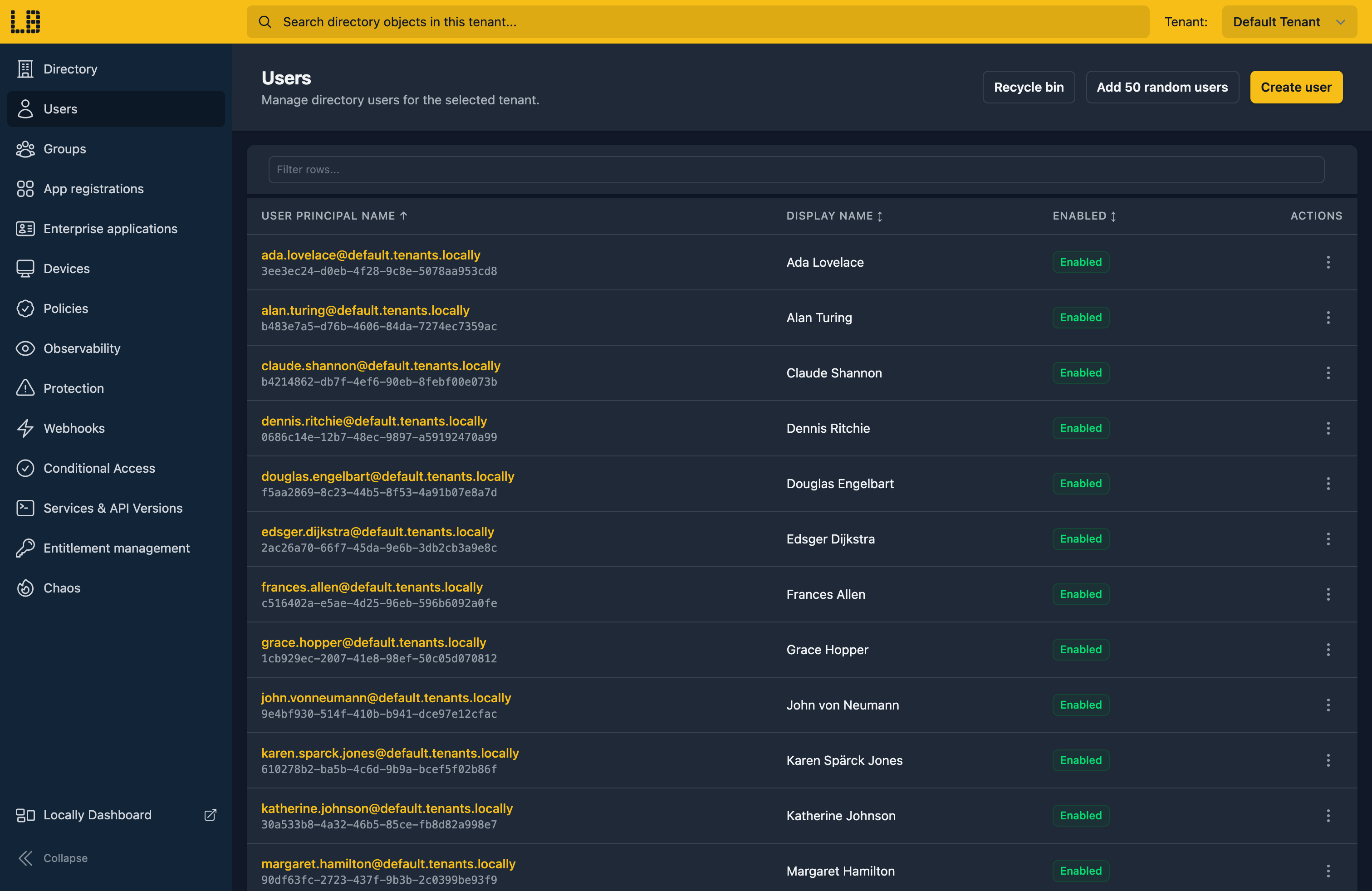Click the Webhooks lightning bolt icon
Image resolution: width=1372 pixels, height=891 pixels.
pyautogui.click(x=25, y=428)
